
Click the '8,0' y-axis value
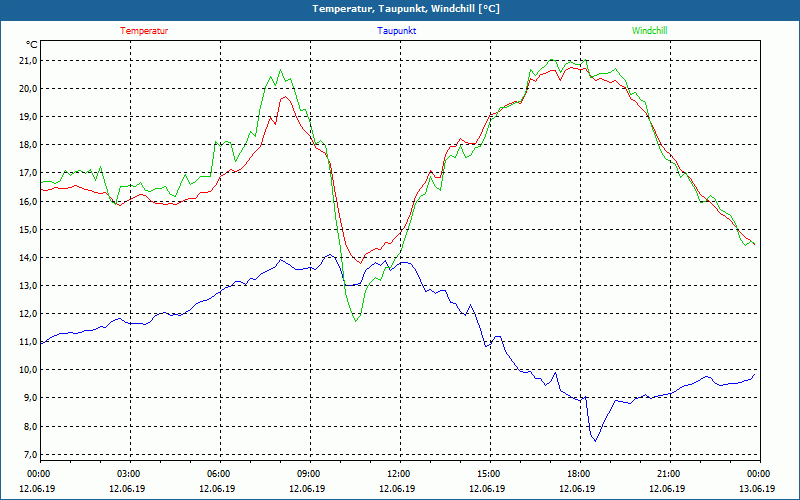[x=31, y=427]
